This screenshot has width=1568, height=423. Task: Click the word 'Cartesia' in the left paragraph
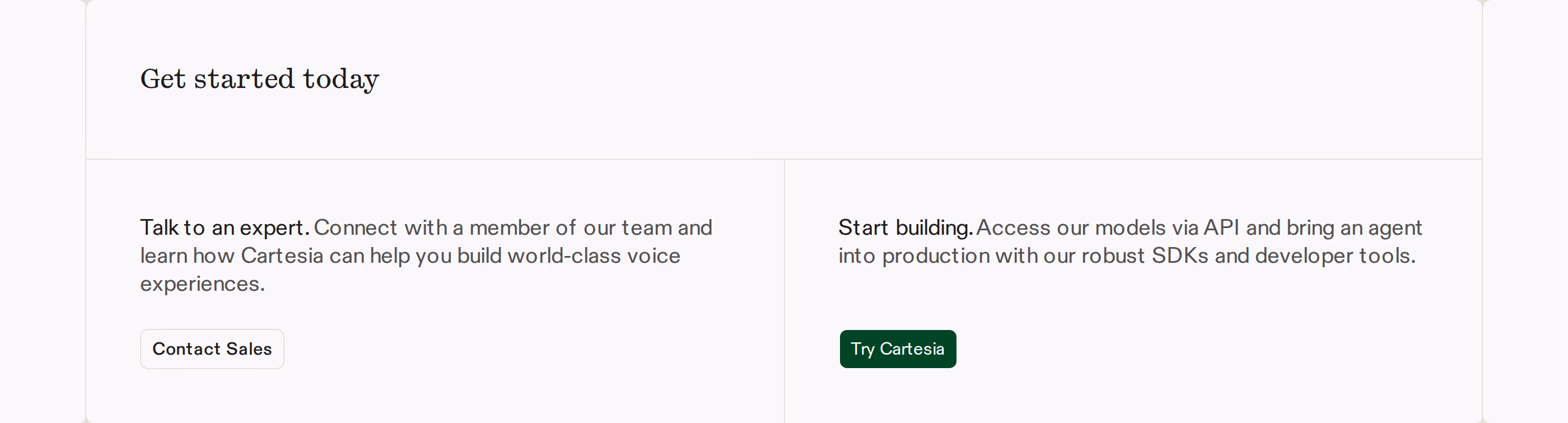click(282, 255)
